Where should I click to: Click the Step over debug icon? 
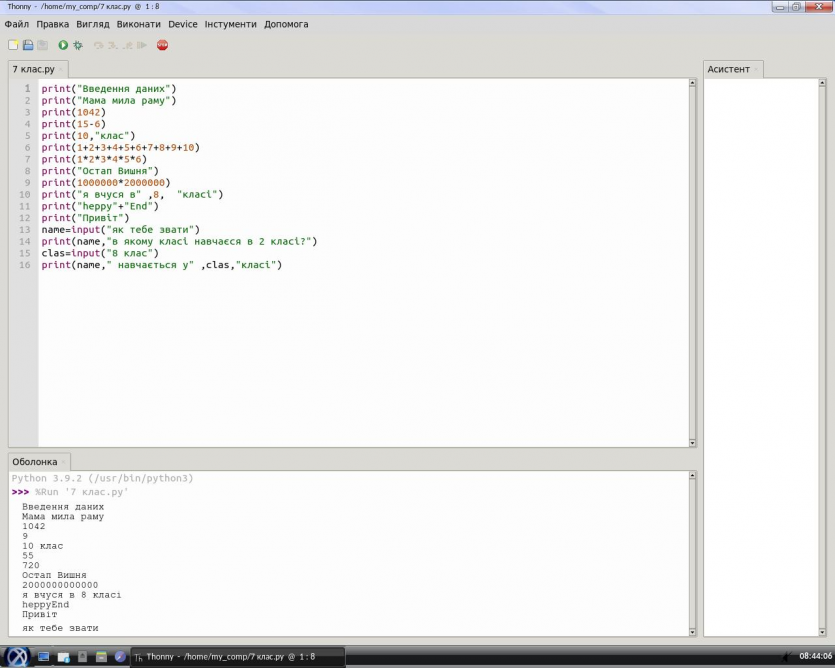[98, 45]
